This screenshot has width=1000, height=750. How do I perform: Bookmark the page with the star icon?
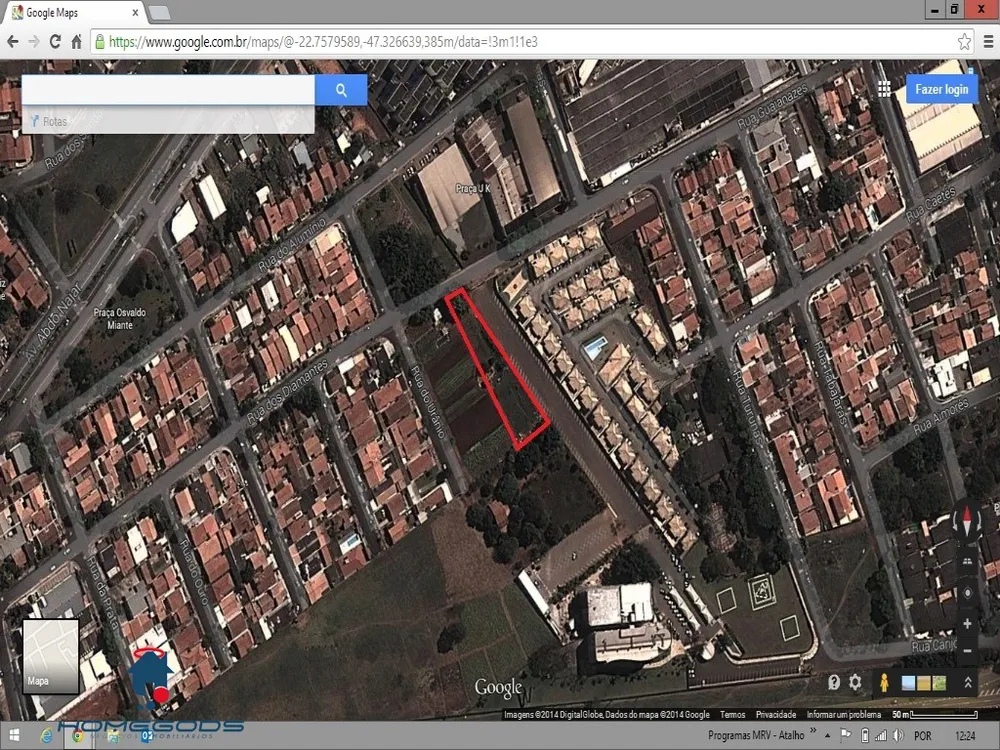coord(964,42)
